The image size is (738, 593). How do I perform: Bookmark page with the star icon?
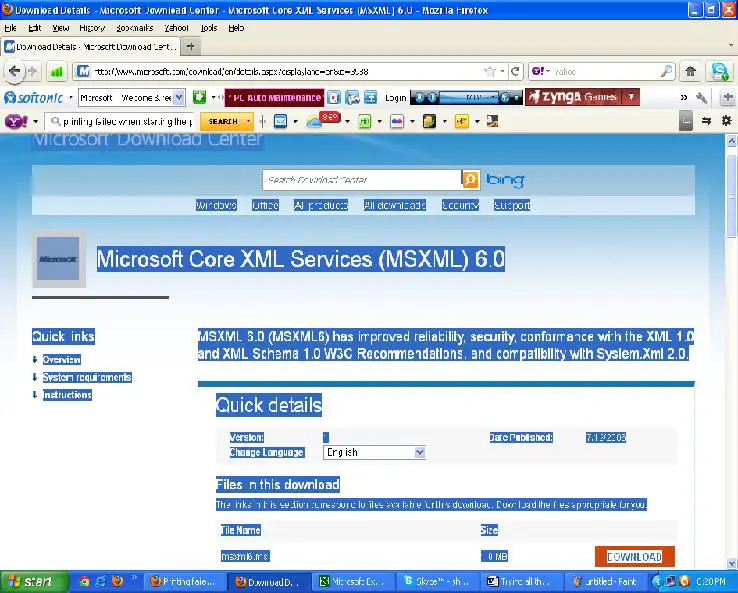pos(490,72)
